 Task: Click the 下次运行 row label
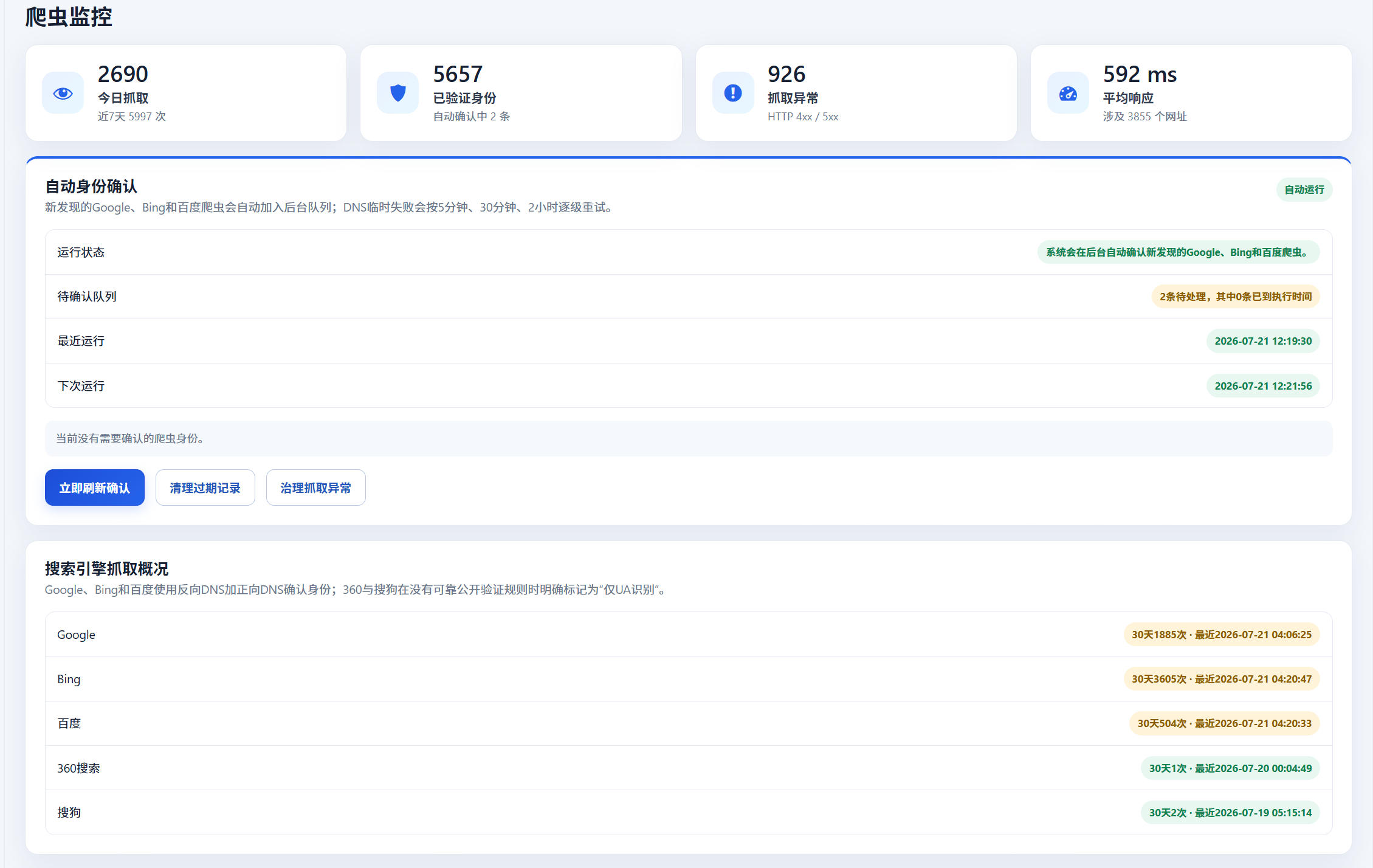[81, 386]
